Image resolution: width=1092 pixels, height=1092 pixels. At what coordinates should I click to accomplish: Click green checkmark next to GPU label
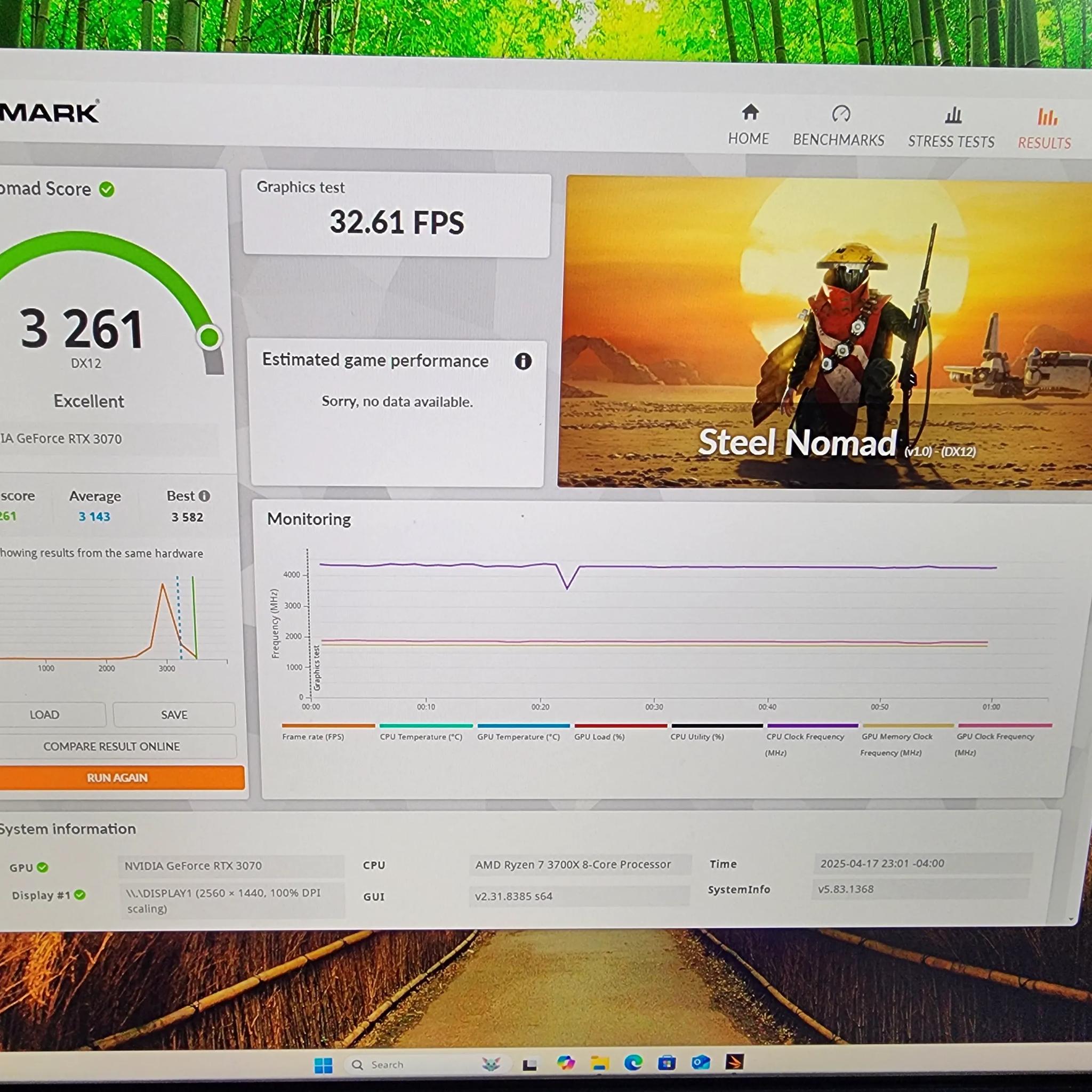43,867
